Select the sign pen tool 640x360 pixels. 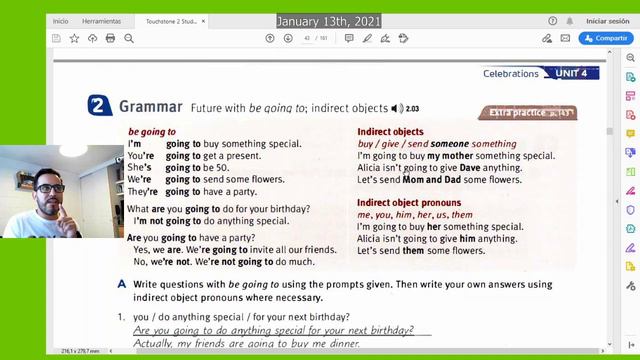pos(385,38)
